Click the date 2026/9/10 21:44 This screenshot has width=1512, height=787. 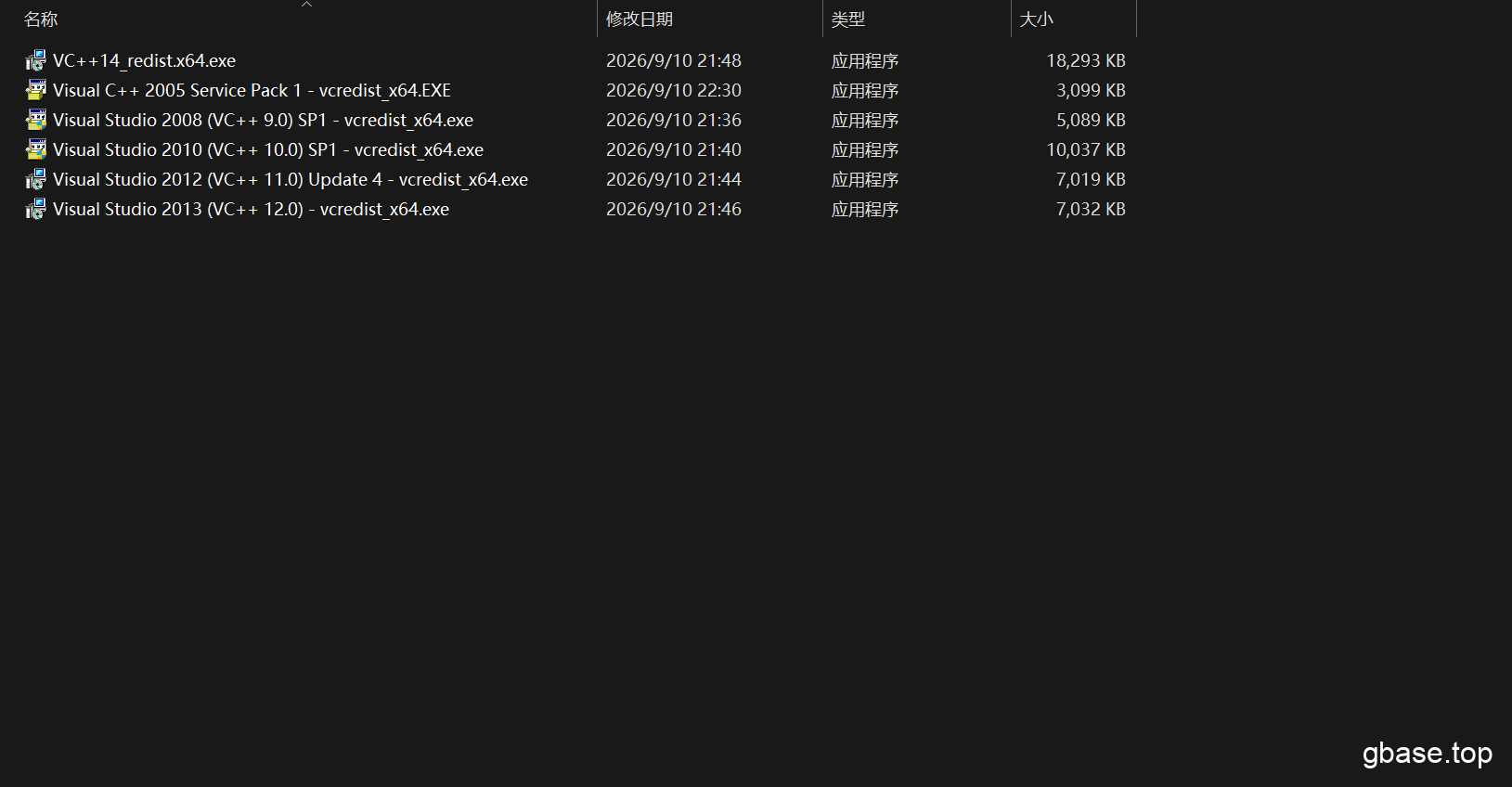674,179
